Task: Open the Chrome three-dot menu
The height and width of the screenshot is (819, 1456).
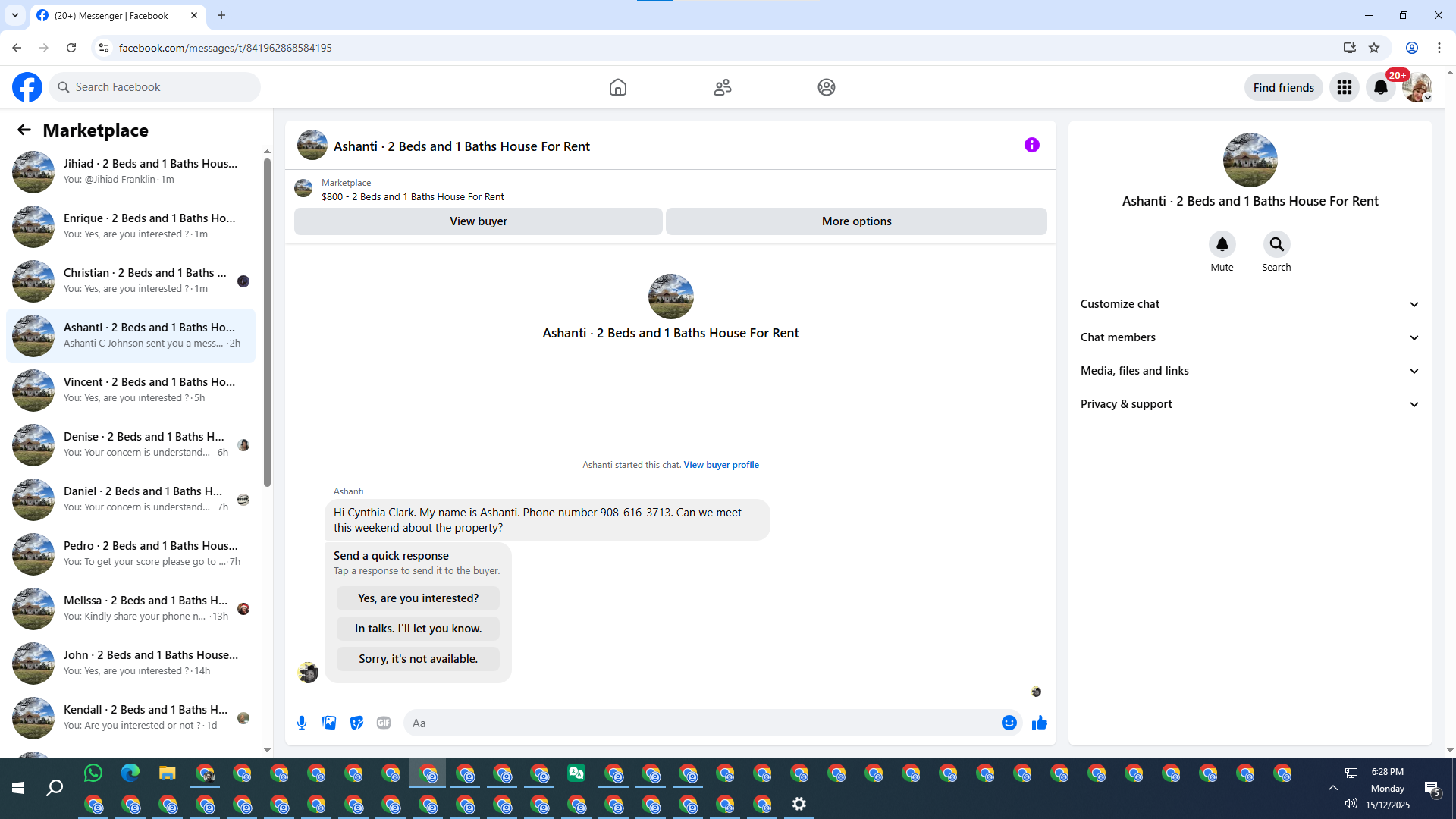Action: tap(1439, 48)
